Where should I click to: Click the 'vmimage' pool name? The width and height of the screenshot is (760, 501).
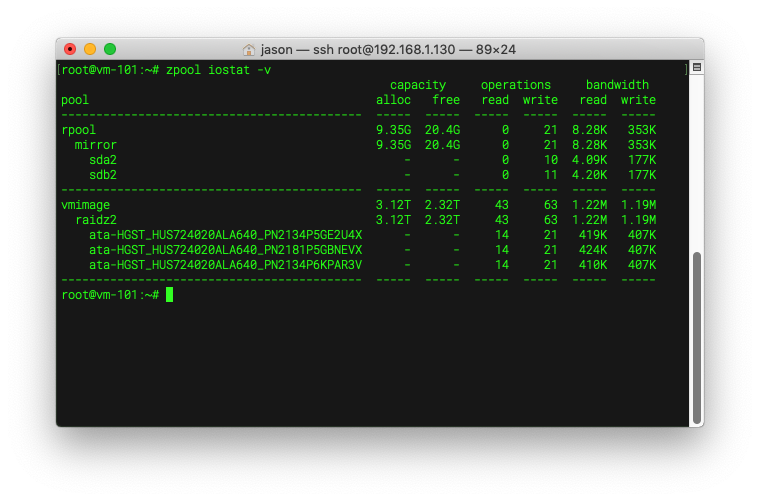[85, 205]
